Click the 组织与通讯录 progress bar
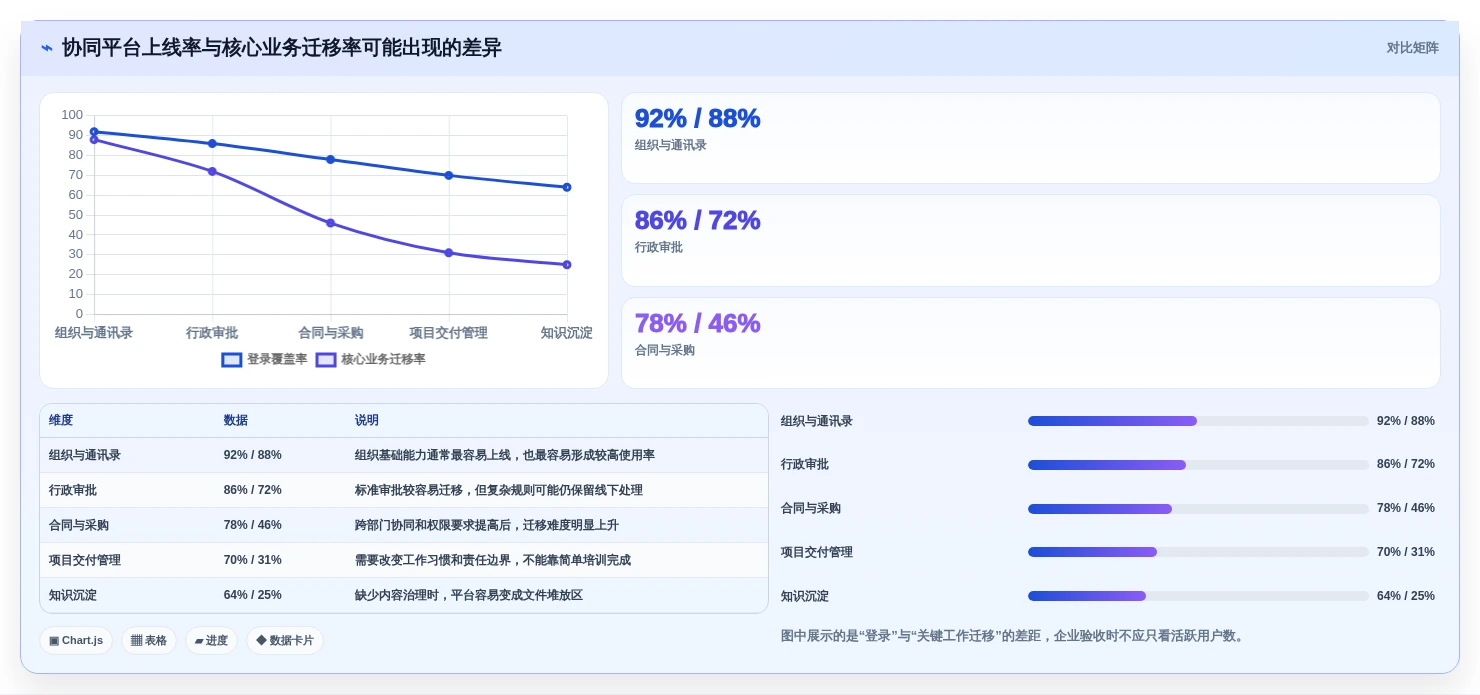The width and height of the screenshot is (1480, 695). click(x=1198, y=421)
